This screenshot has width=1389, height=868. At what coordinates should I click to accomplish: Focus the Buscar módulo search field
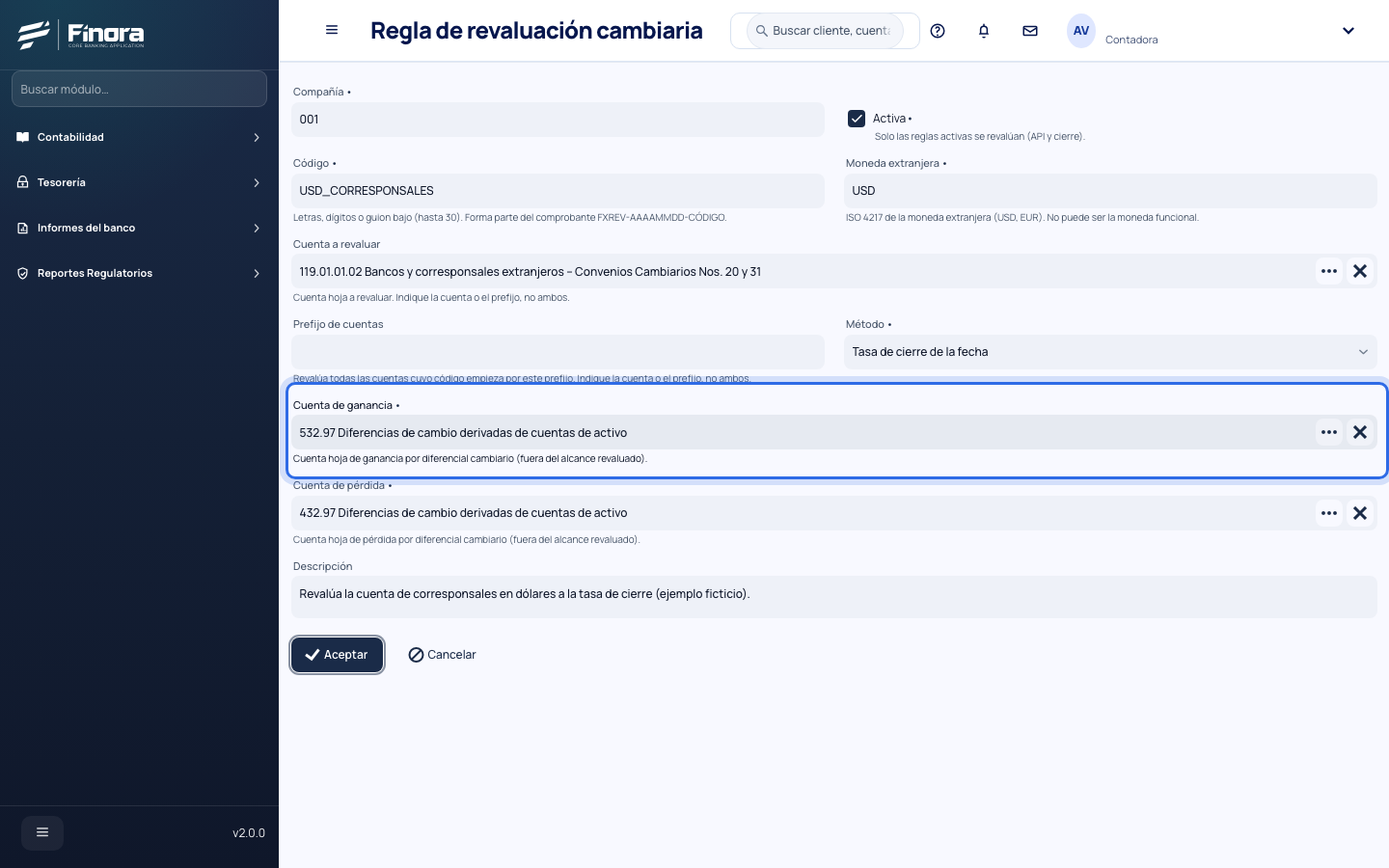point(139,89)
